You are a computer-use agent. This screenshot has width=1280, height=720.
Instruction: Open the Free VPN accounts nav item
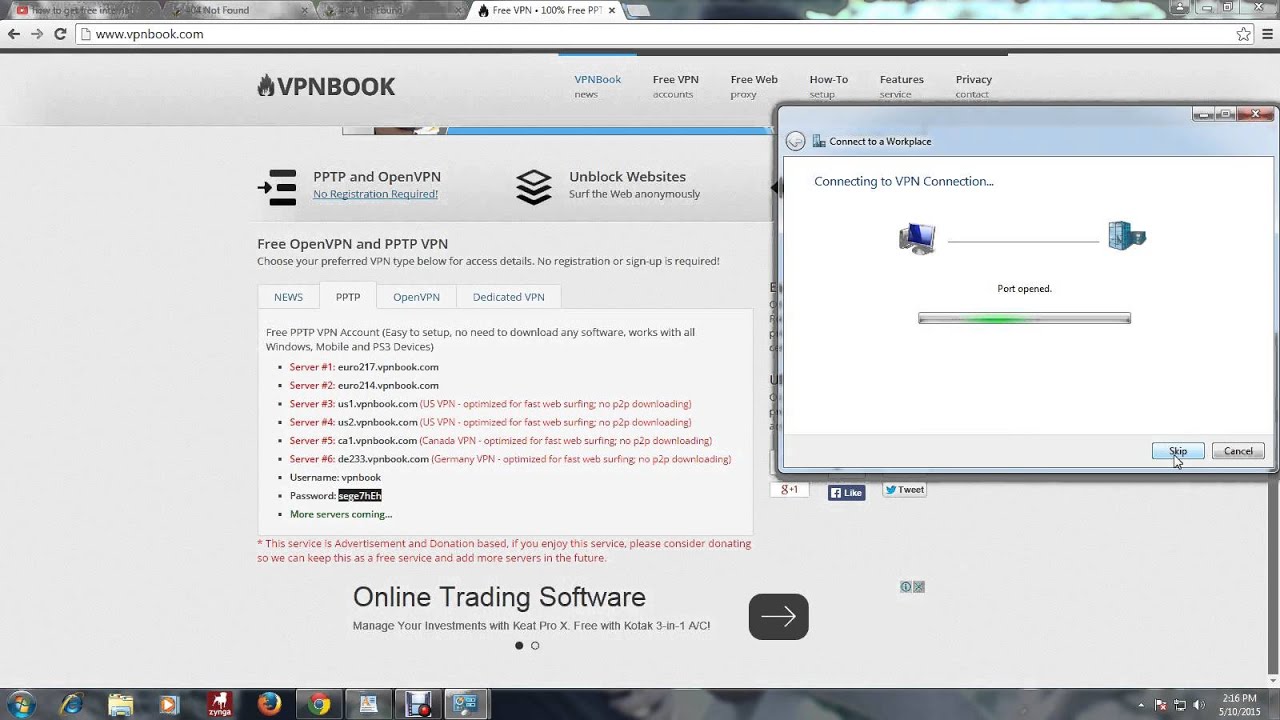[x=675, y=86]
